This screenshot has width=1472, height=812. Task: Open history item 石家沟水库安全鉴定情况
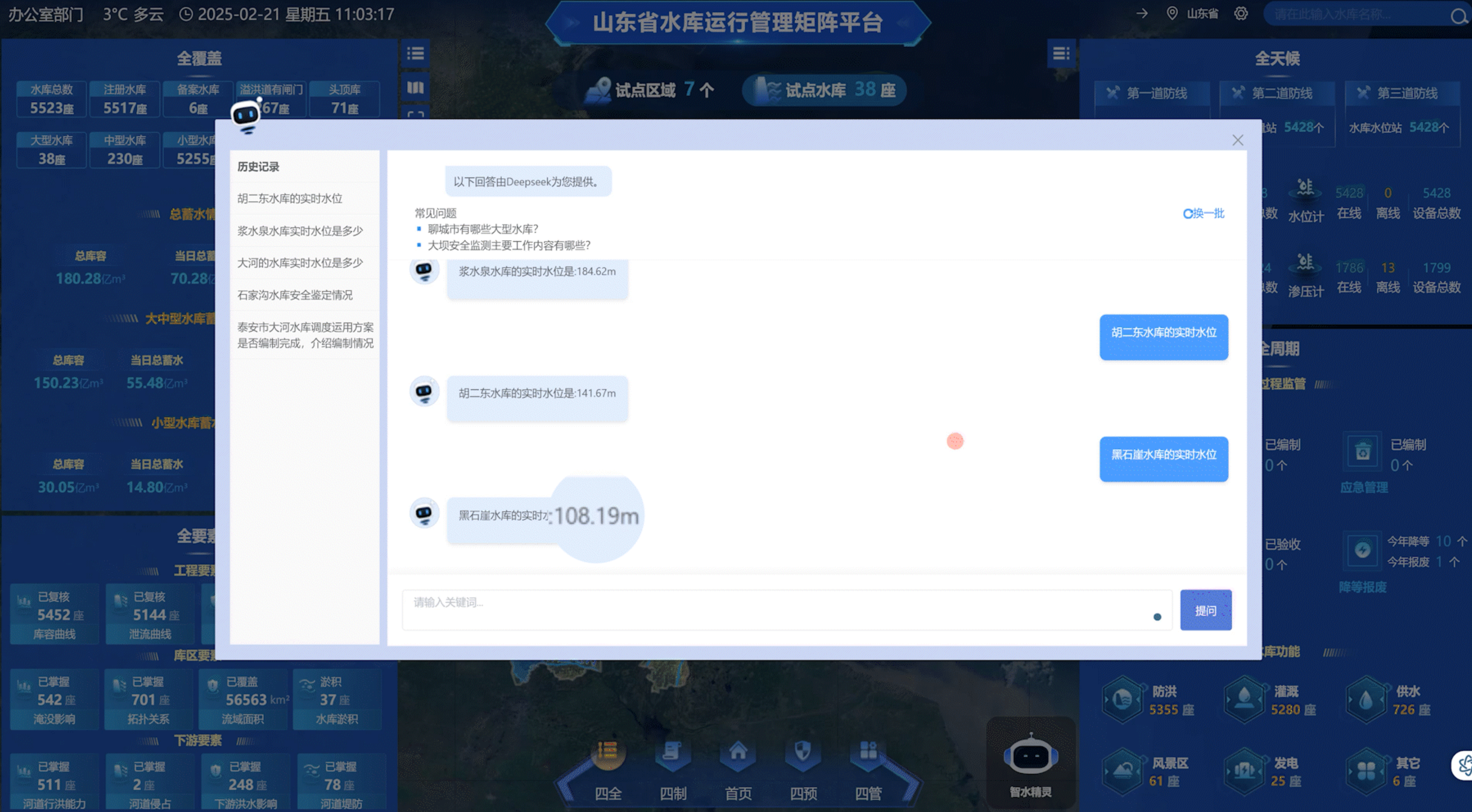coord(295,295)
